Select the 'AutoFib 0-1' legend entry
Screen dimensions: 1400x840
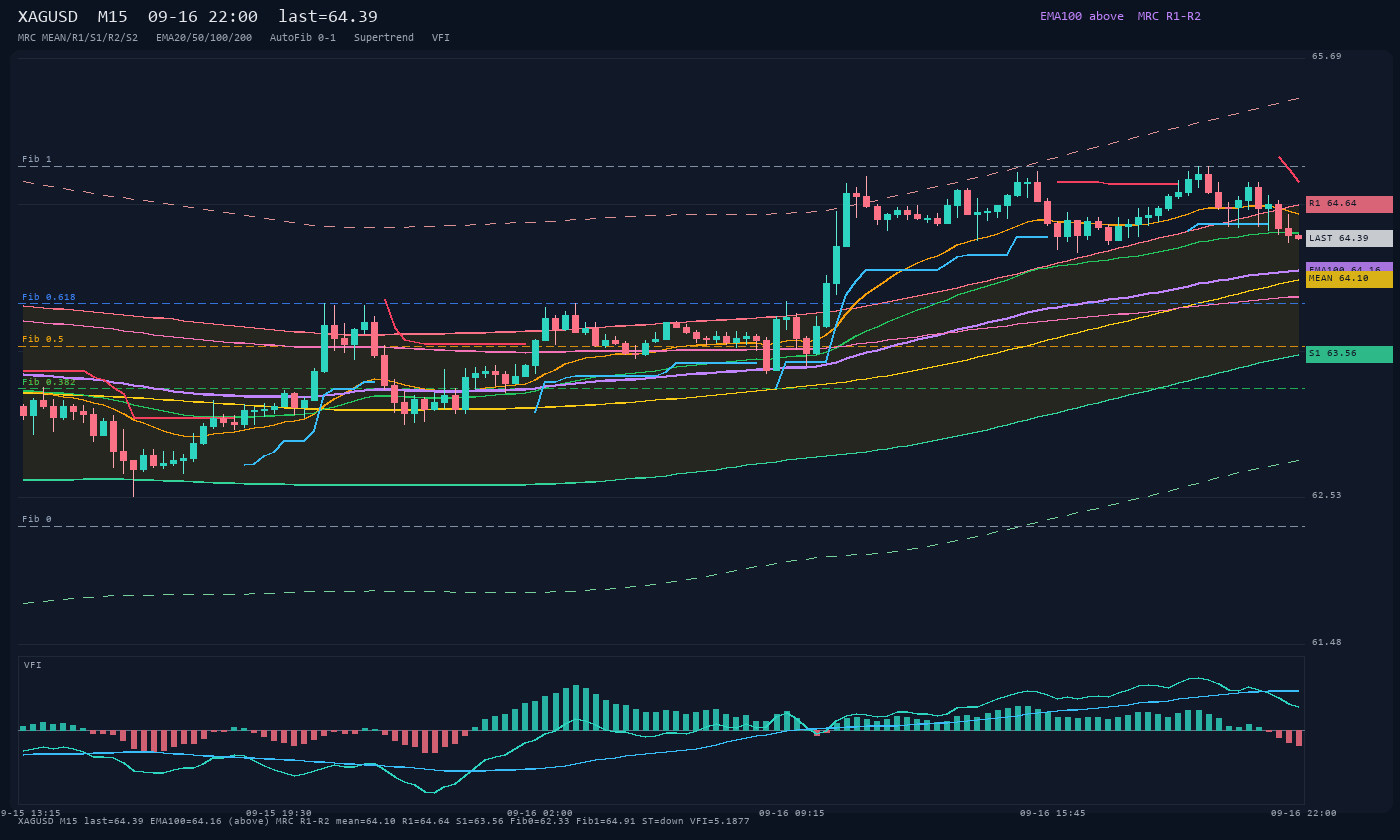pos(303,38)
